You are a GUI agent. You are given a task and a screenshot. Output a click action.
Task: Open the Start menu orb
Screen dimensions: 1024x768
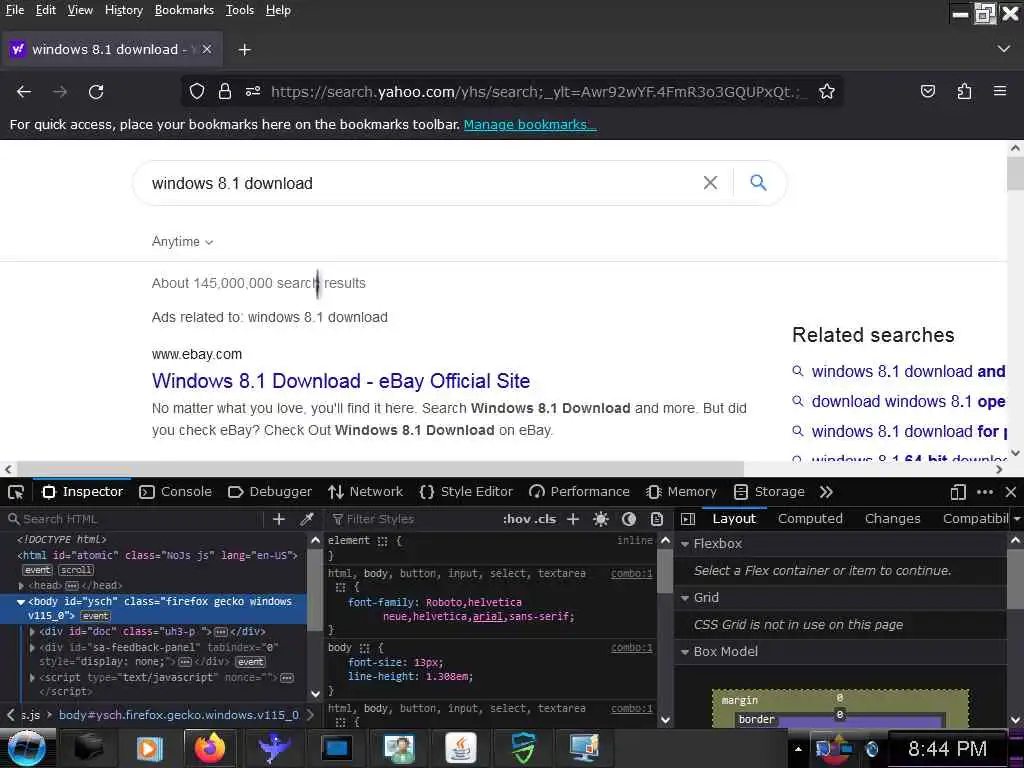26,748
